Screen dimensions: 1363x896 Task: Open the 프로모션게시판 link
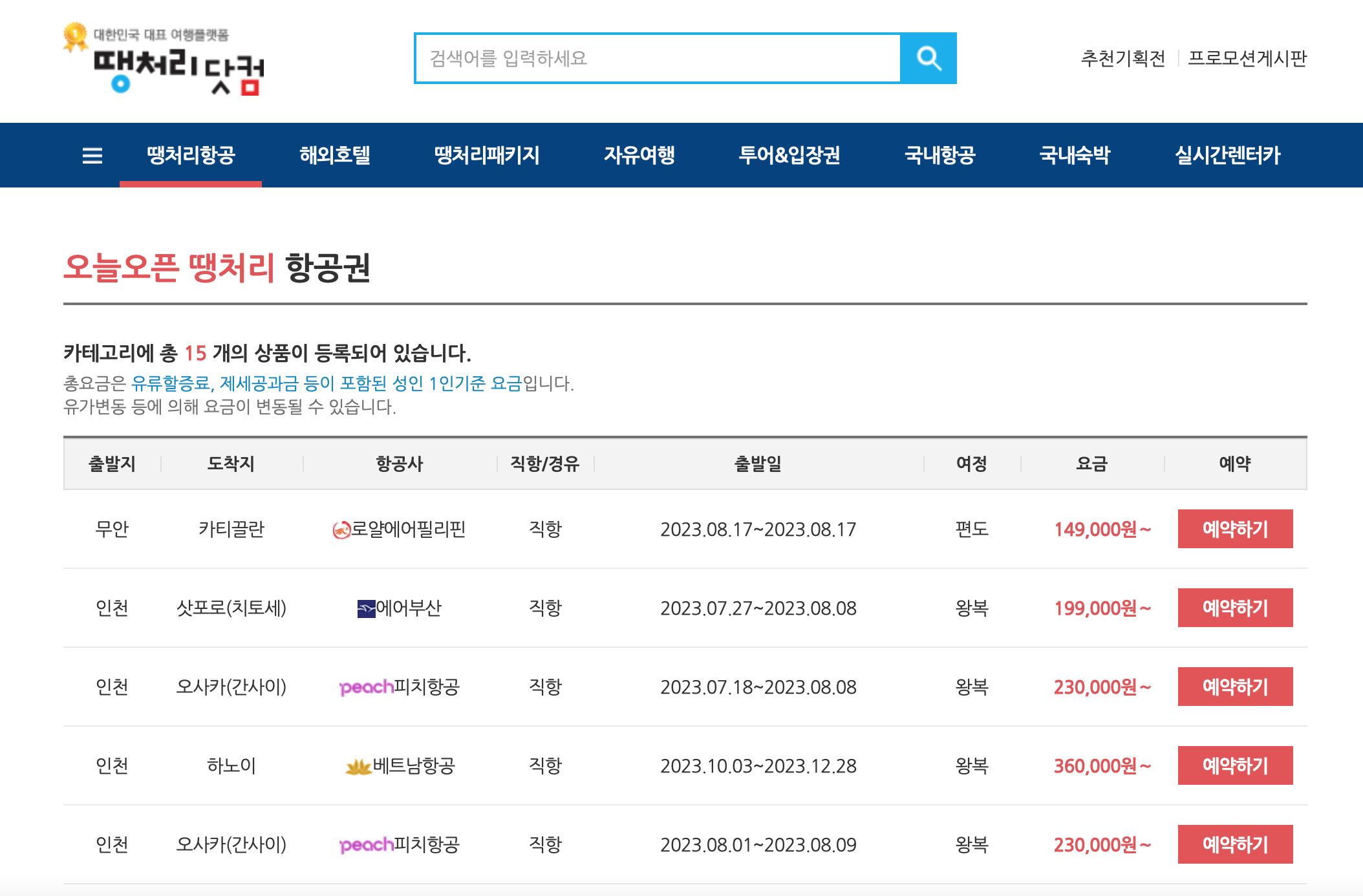1247,58
